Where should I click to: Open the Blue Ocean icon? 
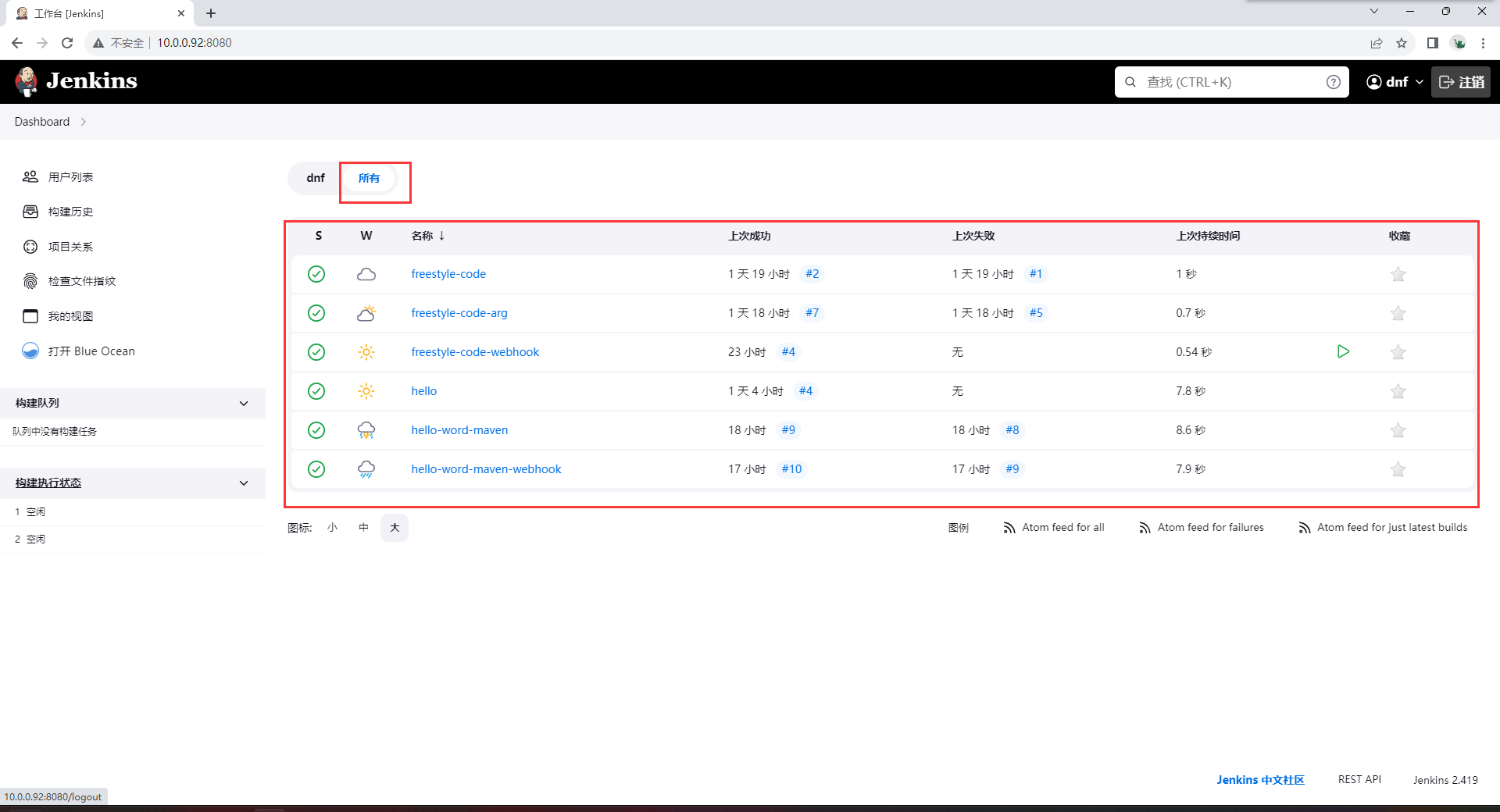[x=30, y=351]
